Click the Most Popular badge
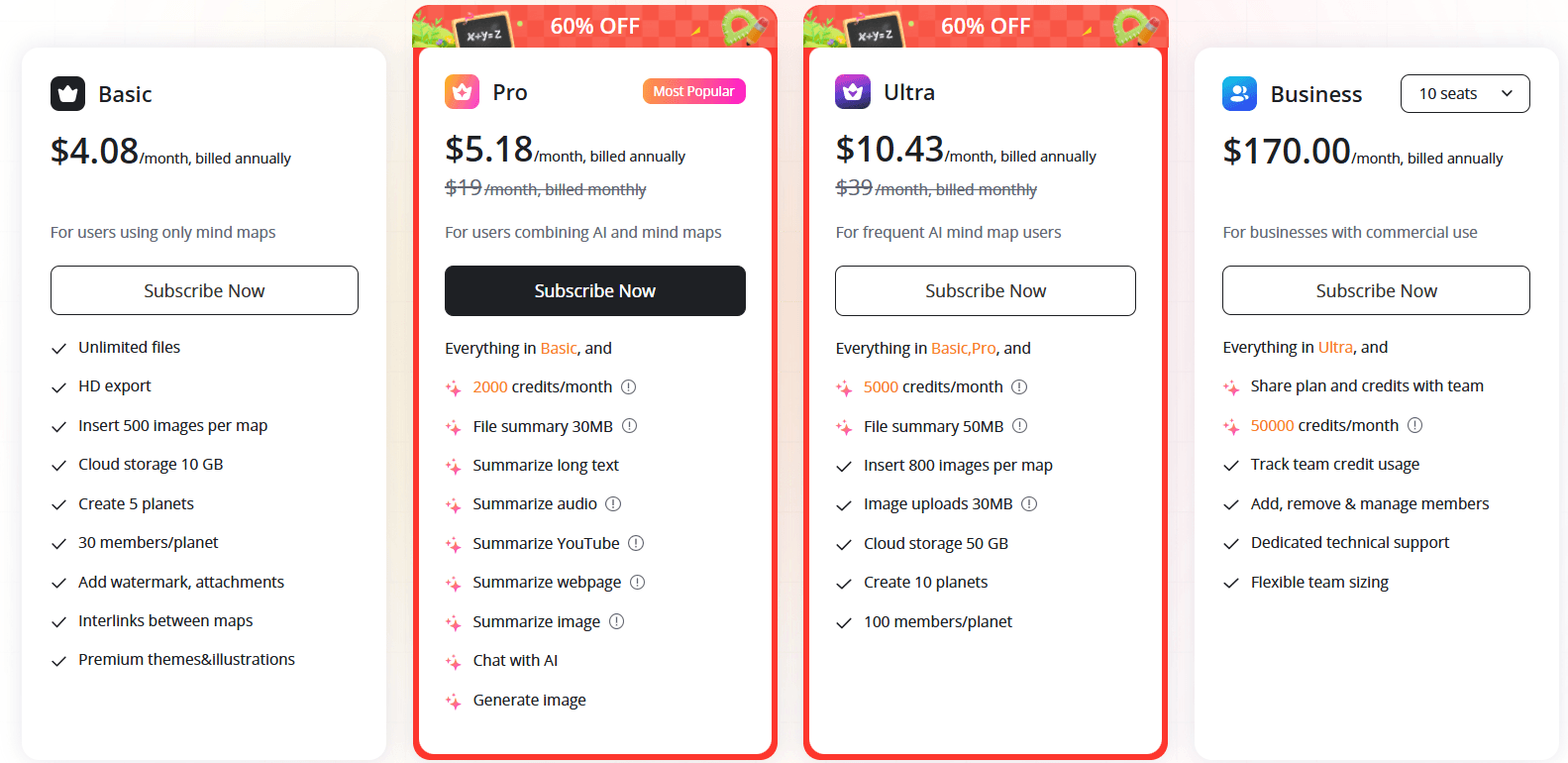The width and height of the screenshot is (1568, 763). coord(693,91)
